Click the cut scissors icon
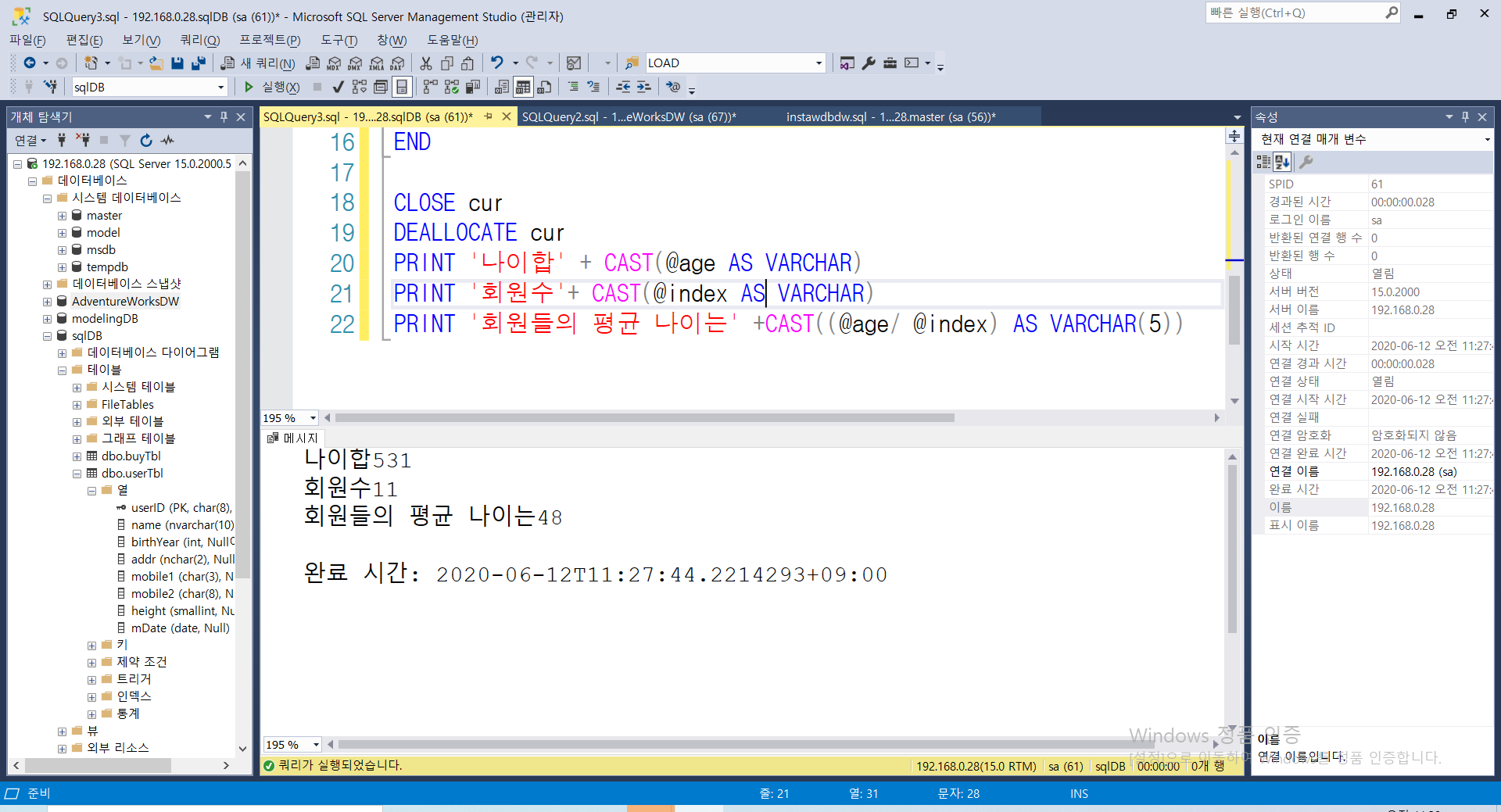Viewport: 1501px width, 812px height. [x=426, y=63]
